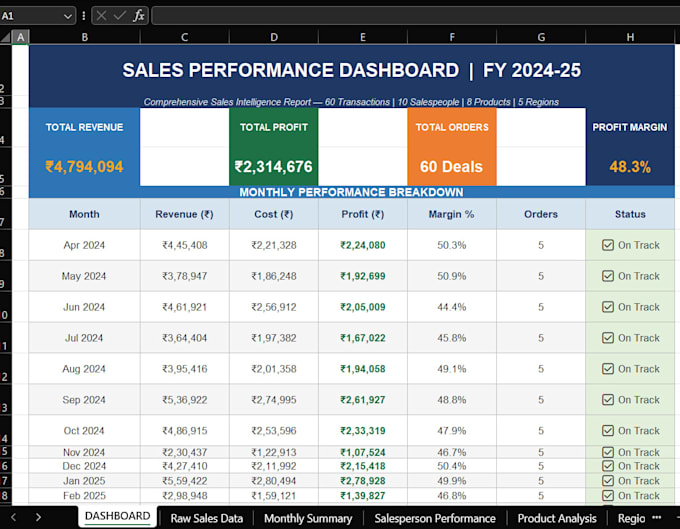Screen dimensions: 680x529
Task: Select margin cell 44.4%
Action: [x=452, y=307]
